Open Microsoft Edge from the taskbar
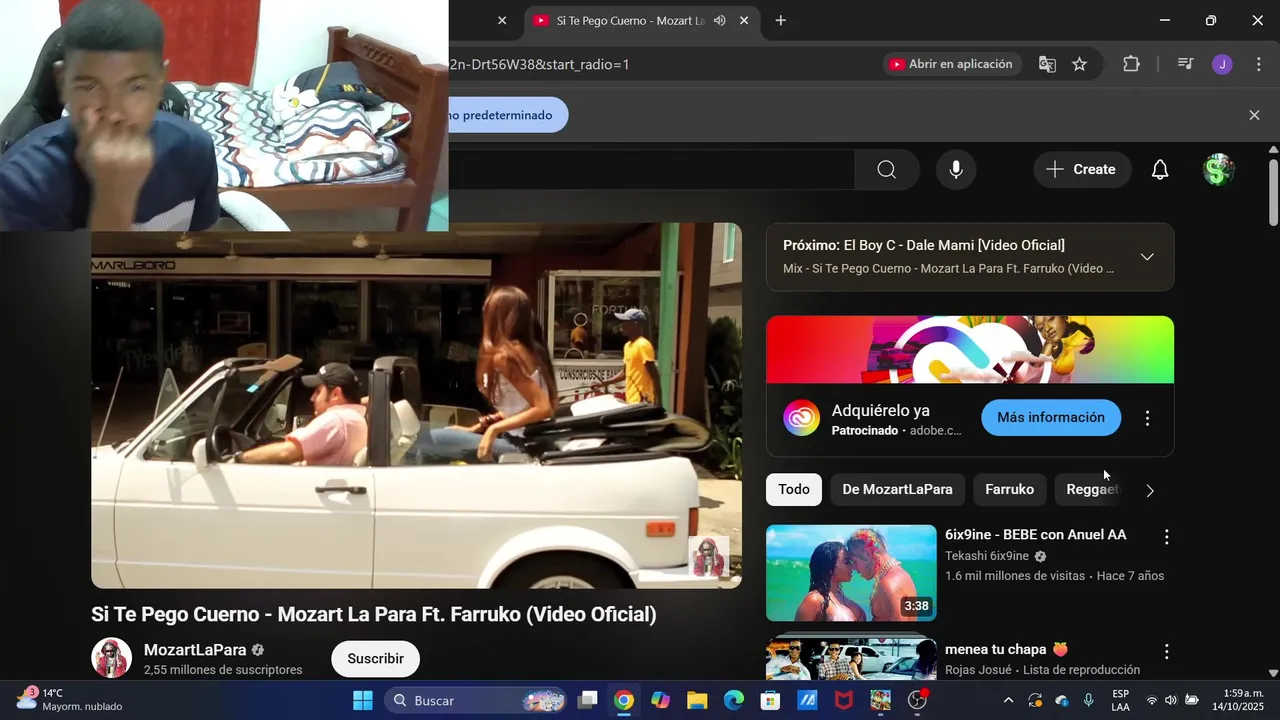 click(734, 700)
